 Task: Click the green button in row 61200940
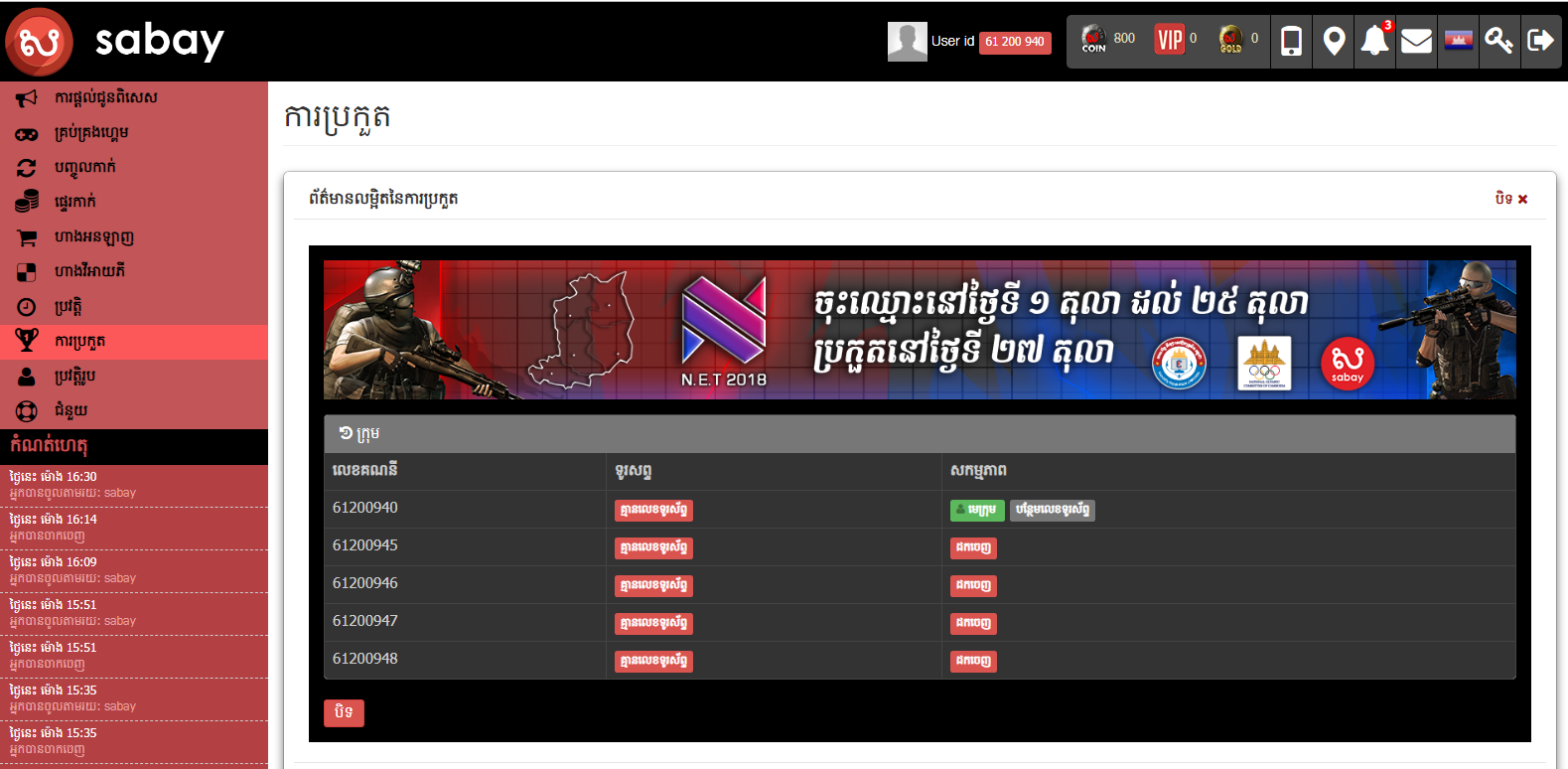[x=977, y=510]
